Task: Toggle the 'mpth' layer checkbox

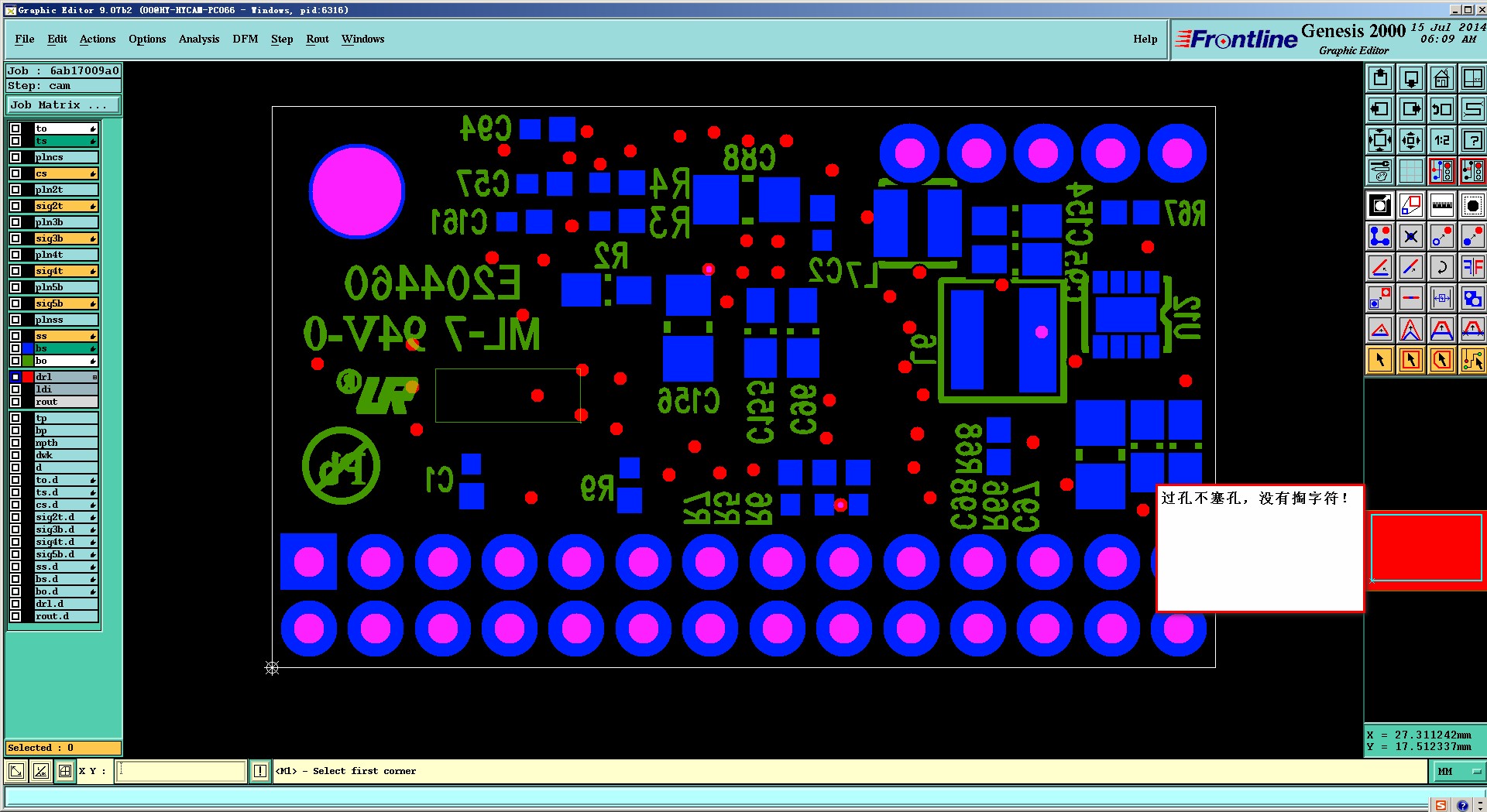Action: click(x=15, y=443)
